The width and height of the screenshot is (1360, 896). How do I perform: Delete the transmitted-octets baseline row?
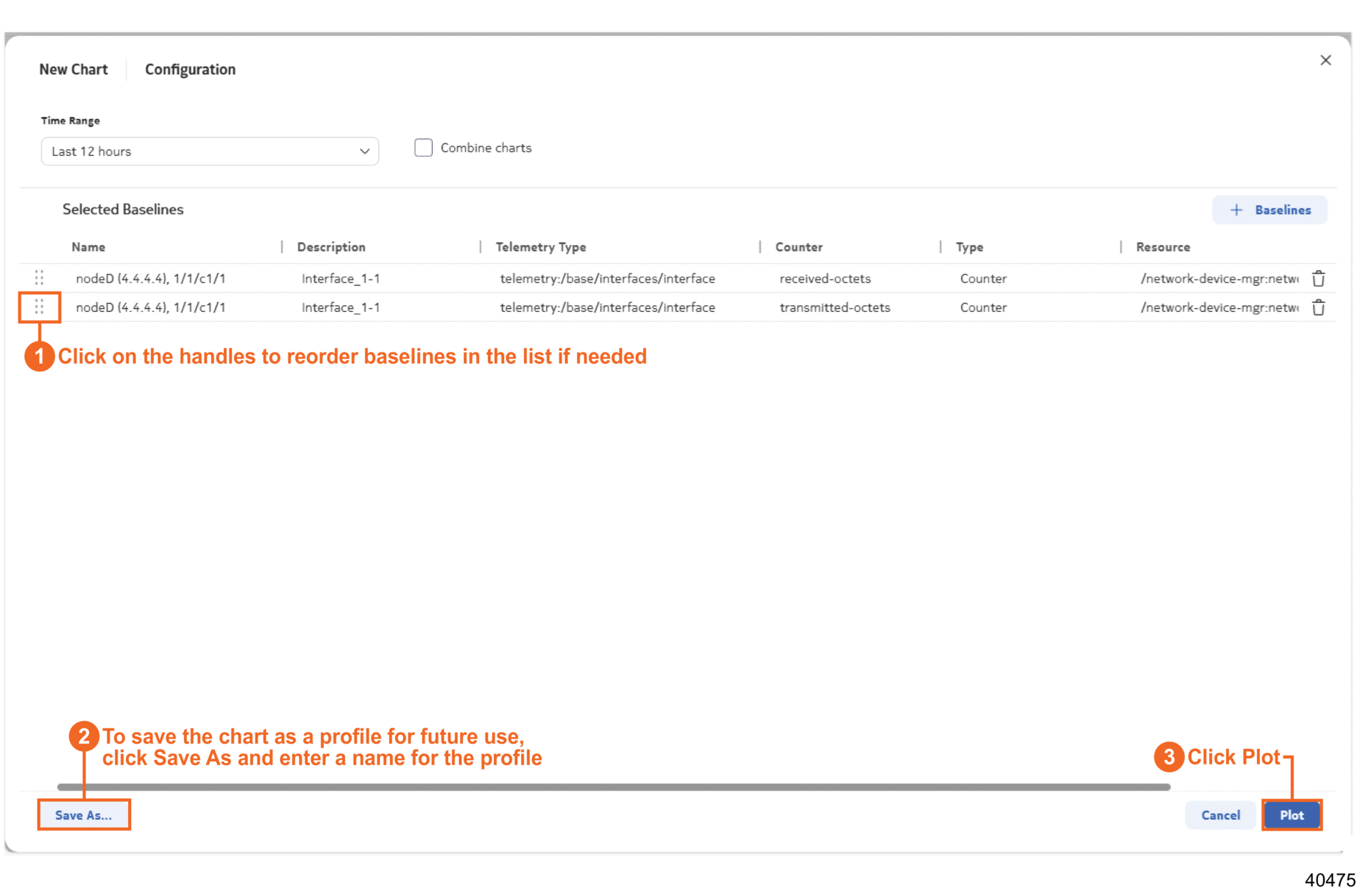(x=1318, y=307)
